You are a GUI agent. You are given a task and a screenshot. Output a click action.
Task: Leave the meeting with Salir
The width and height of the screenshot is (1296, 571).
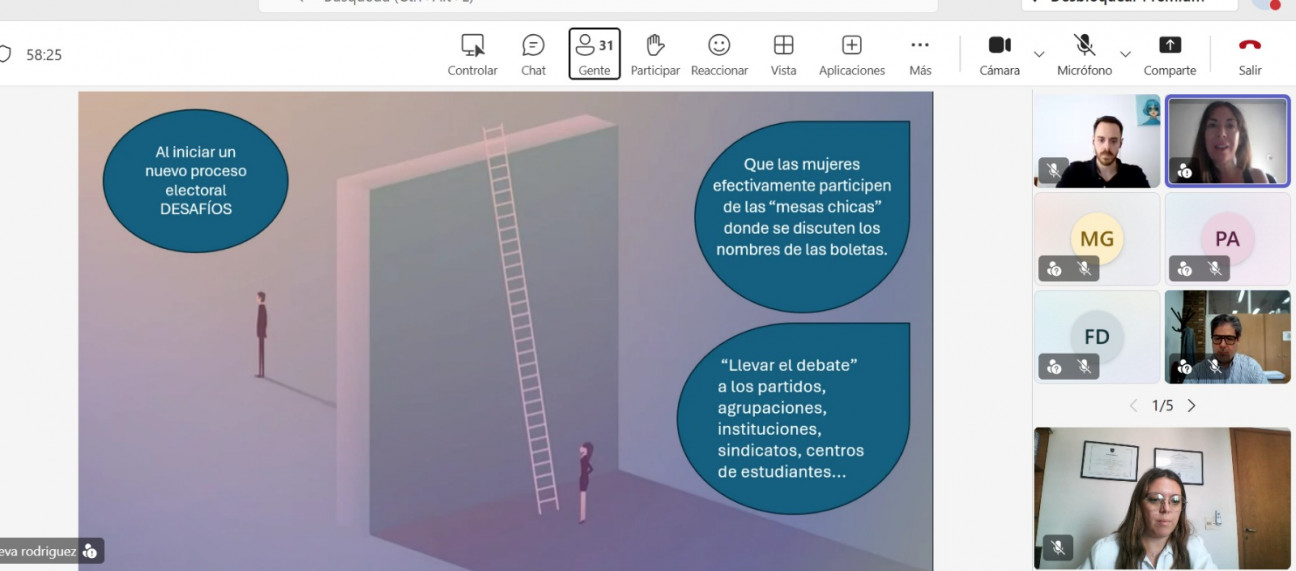(1250, 54)
